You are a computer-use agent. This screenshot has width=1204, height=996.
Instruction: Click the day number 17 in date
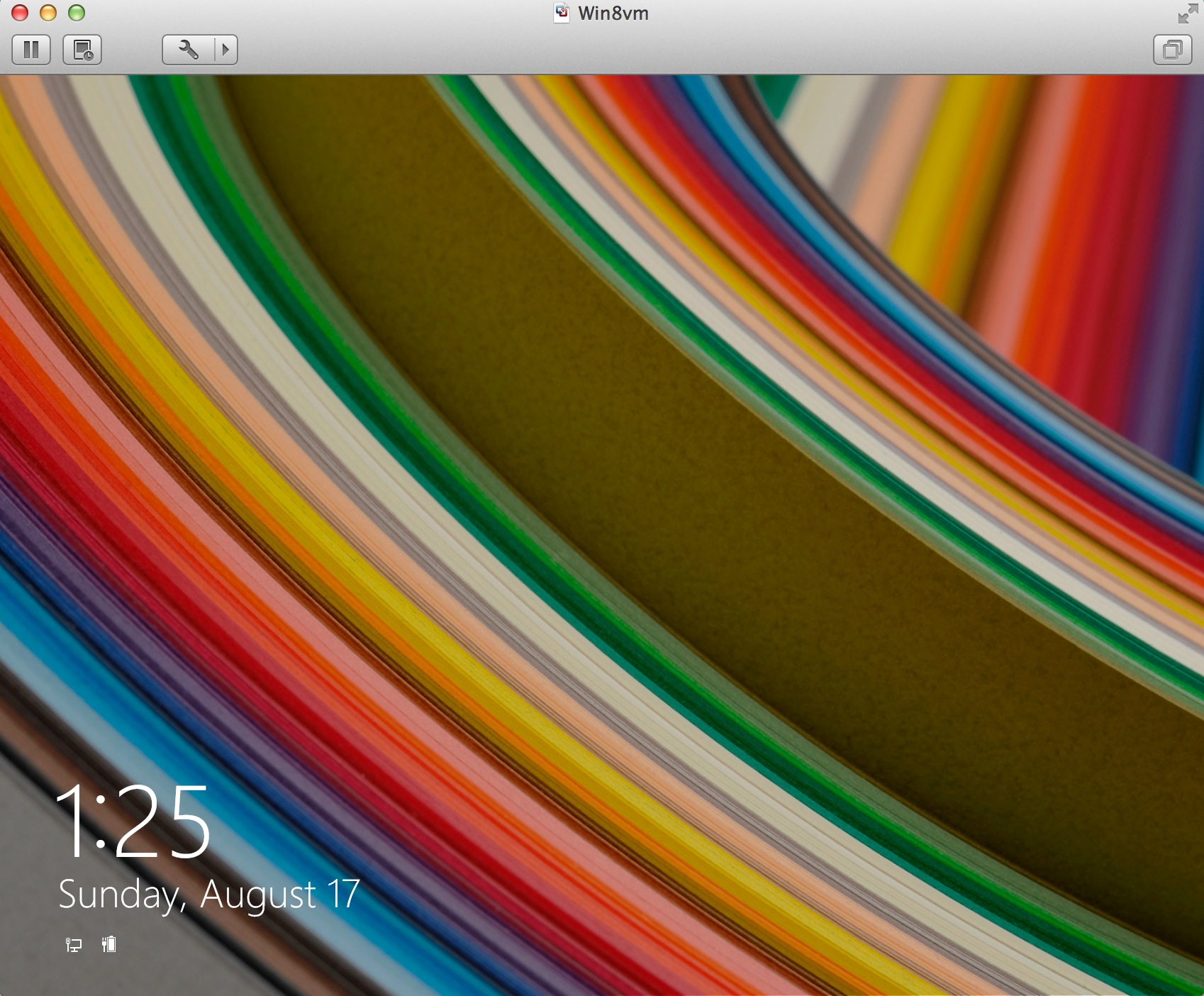point(343,894)
